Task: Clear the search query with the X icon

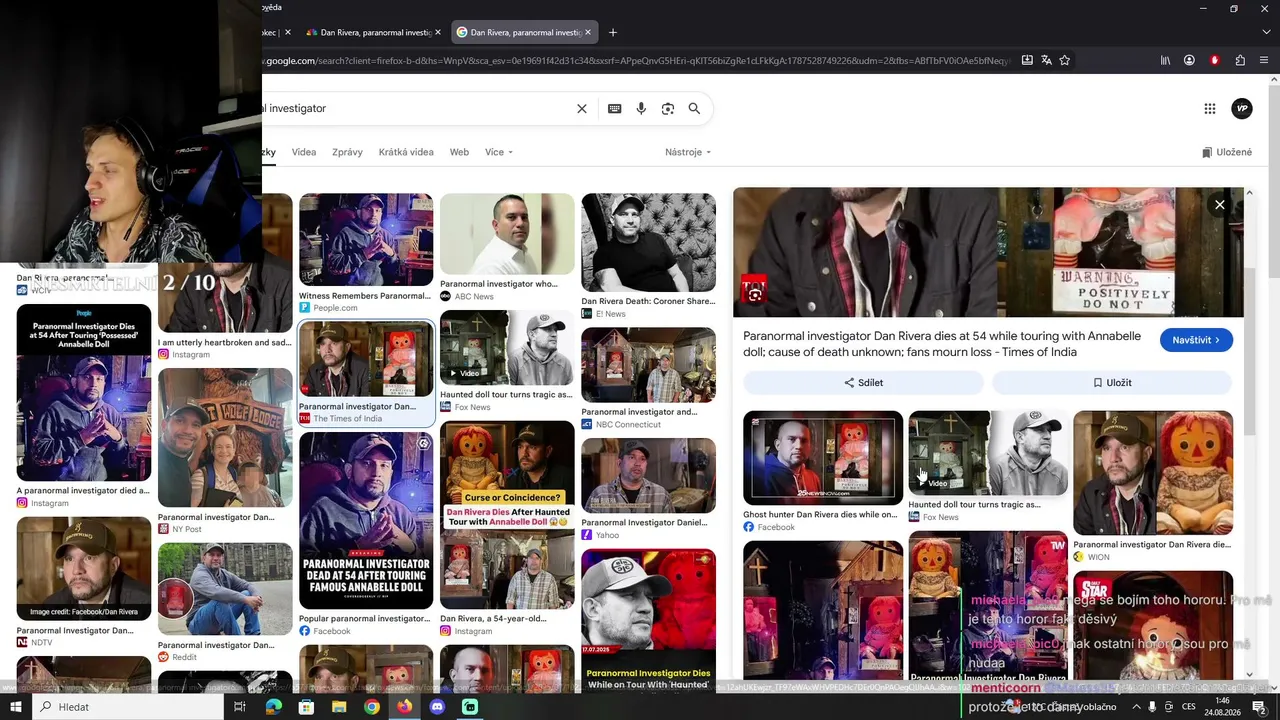Action: (582, 109)
